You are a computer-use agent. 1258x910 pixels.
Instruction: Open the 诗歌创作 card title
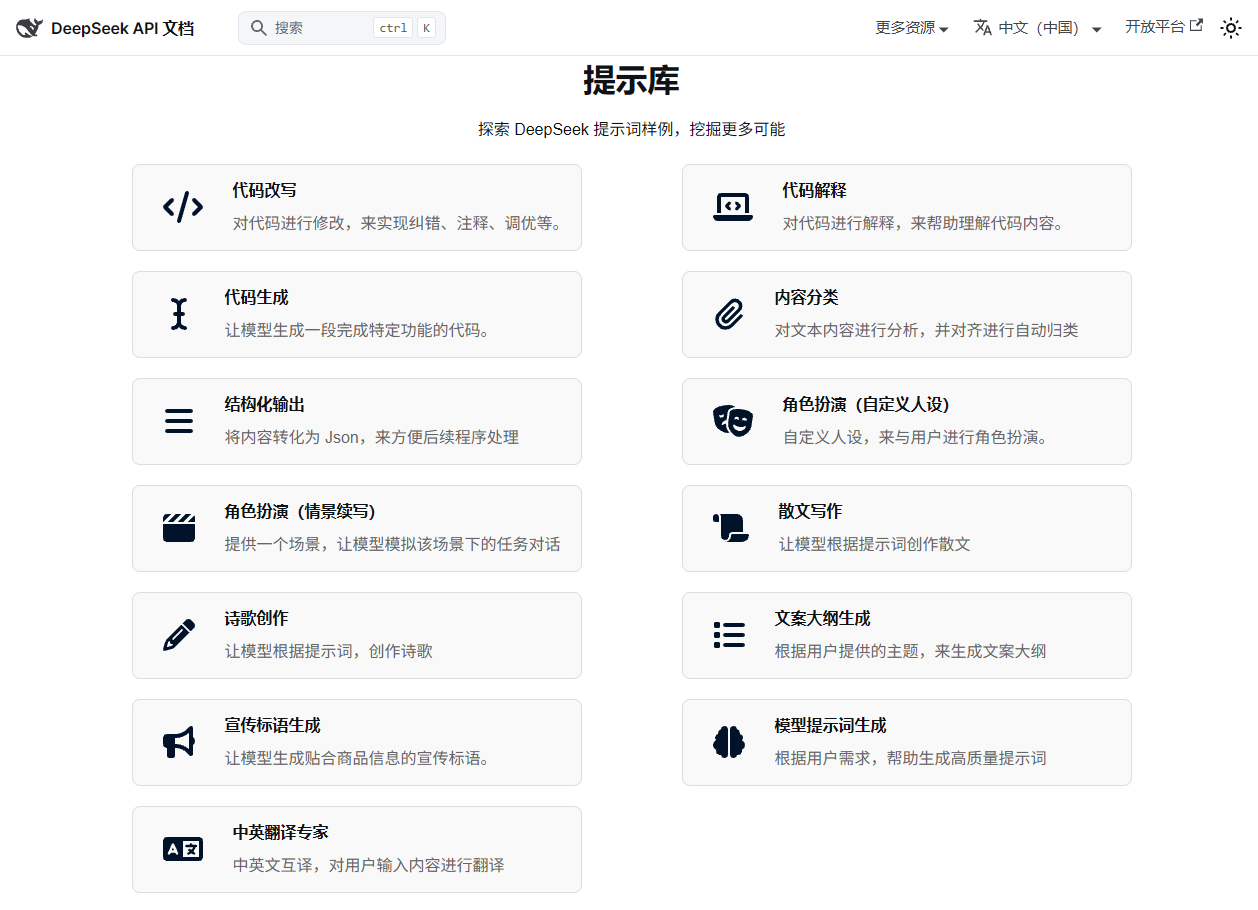[256, 619]
